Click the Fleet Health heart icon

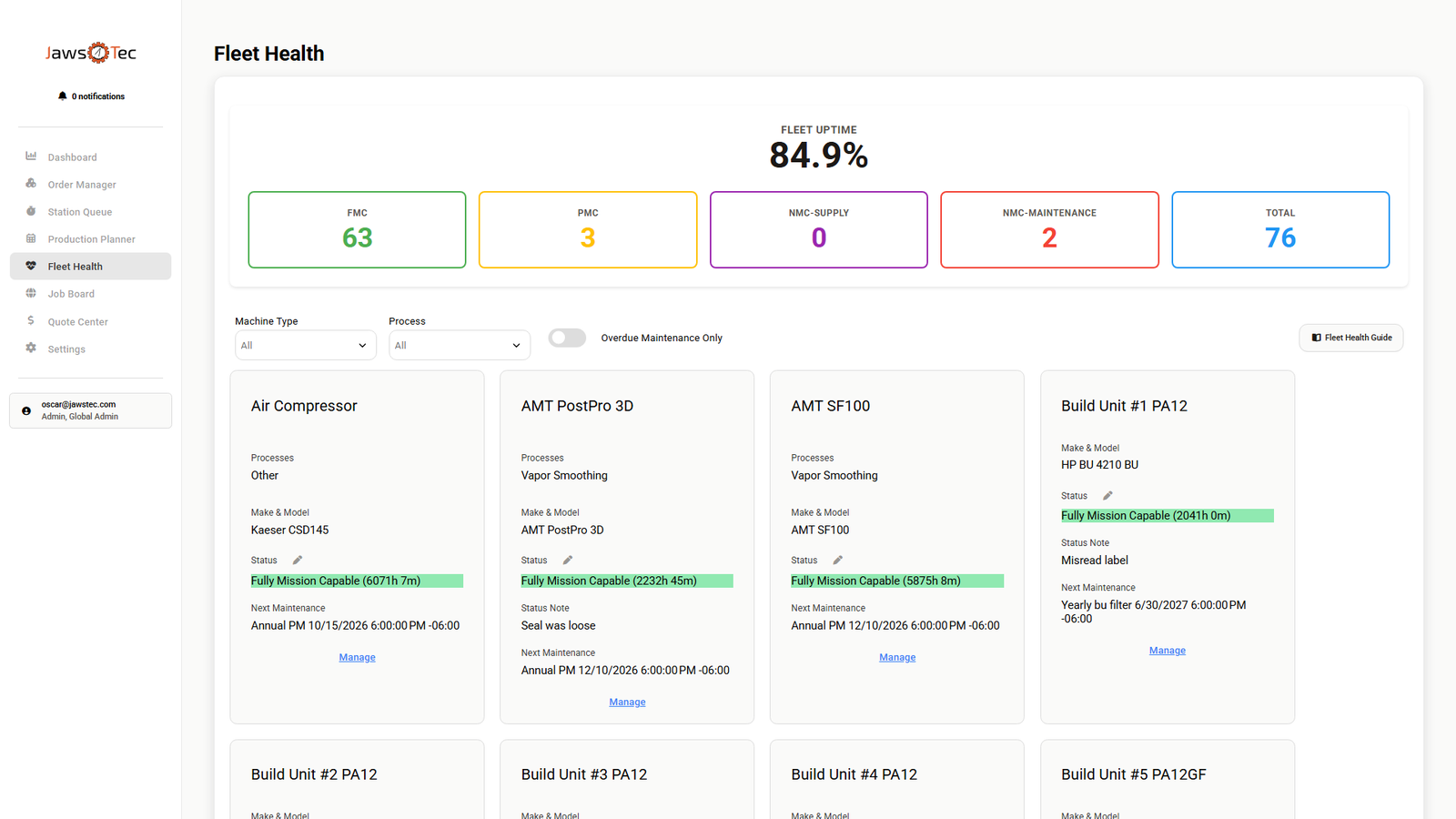coord(31,266)
